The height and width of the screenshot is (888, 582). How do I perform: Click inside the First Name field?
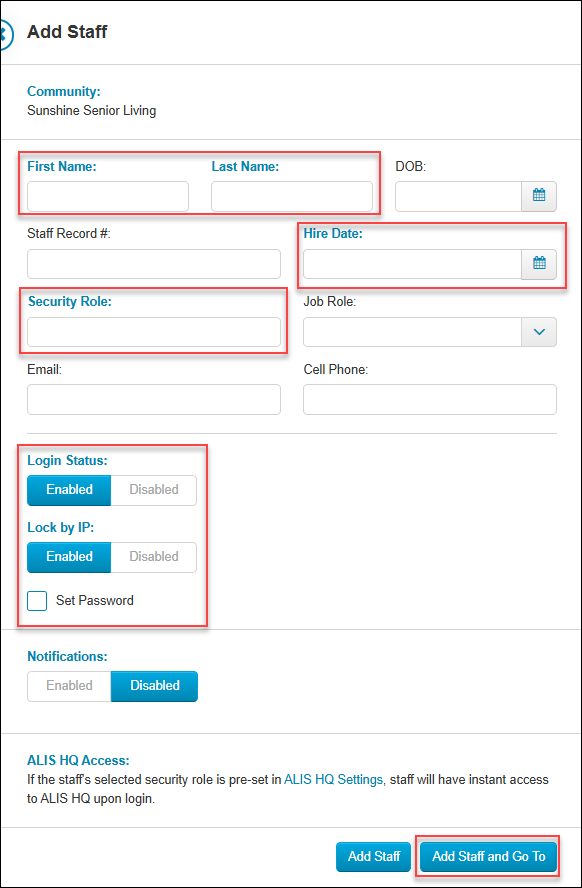coord(107,196)
